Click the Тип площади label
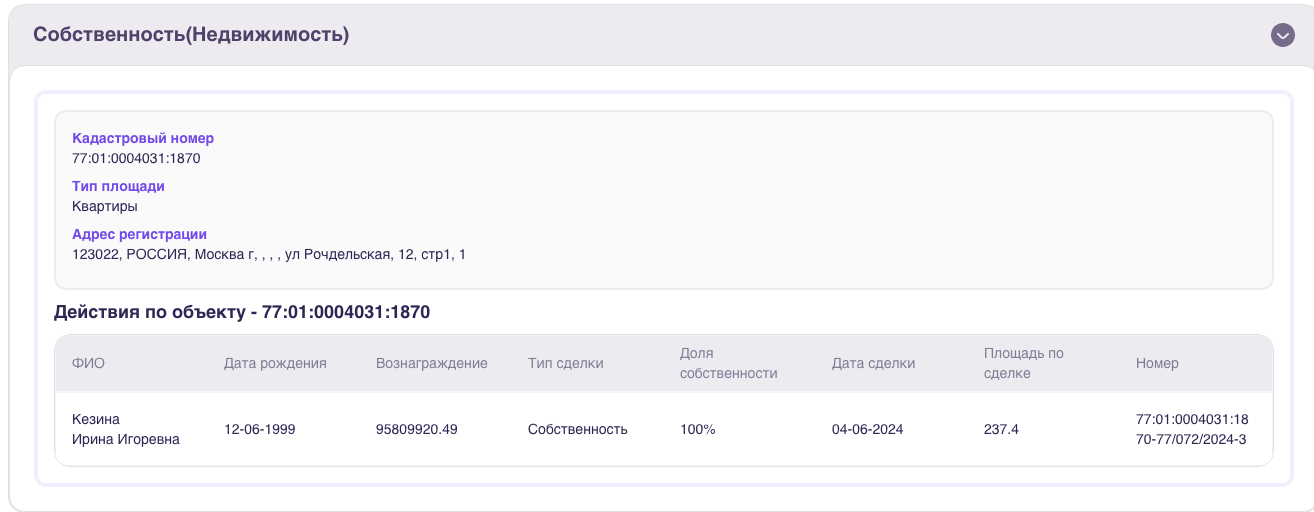This screenshot has height=512, width=1314. coord(118,186)
